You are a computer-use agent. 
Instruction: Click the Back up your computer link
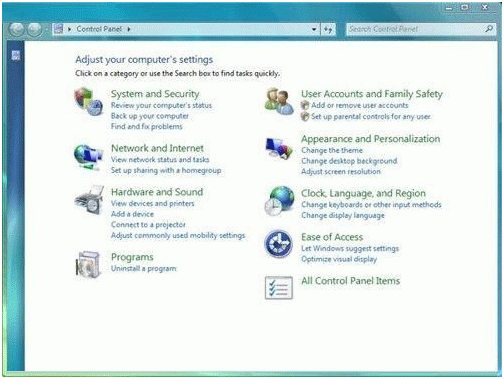150,116
